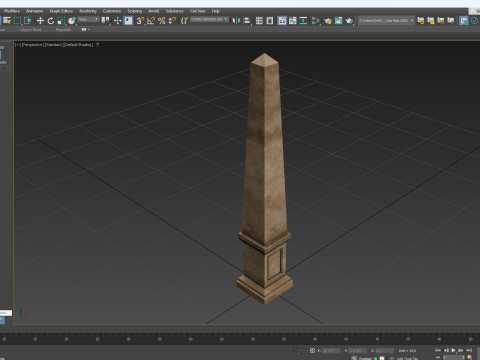This screenshot has width=480, height=360.
Task: Click viewport filter funnel icon
Action: click(98, 45)
